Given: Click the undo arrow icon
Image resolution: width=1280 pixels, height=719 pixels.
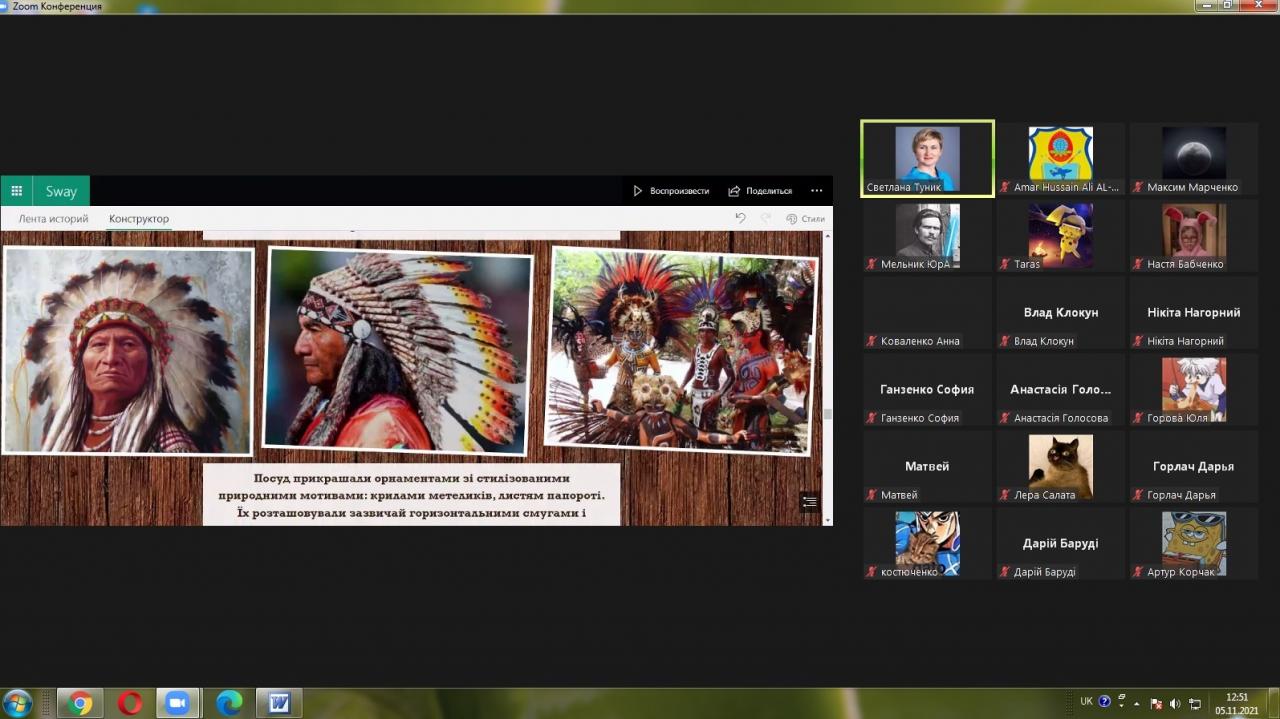Looking at the screenshot, I should 740,218.
